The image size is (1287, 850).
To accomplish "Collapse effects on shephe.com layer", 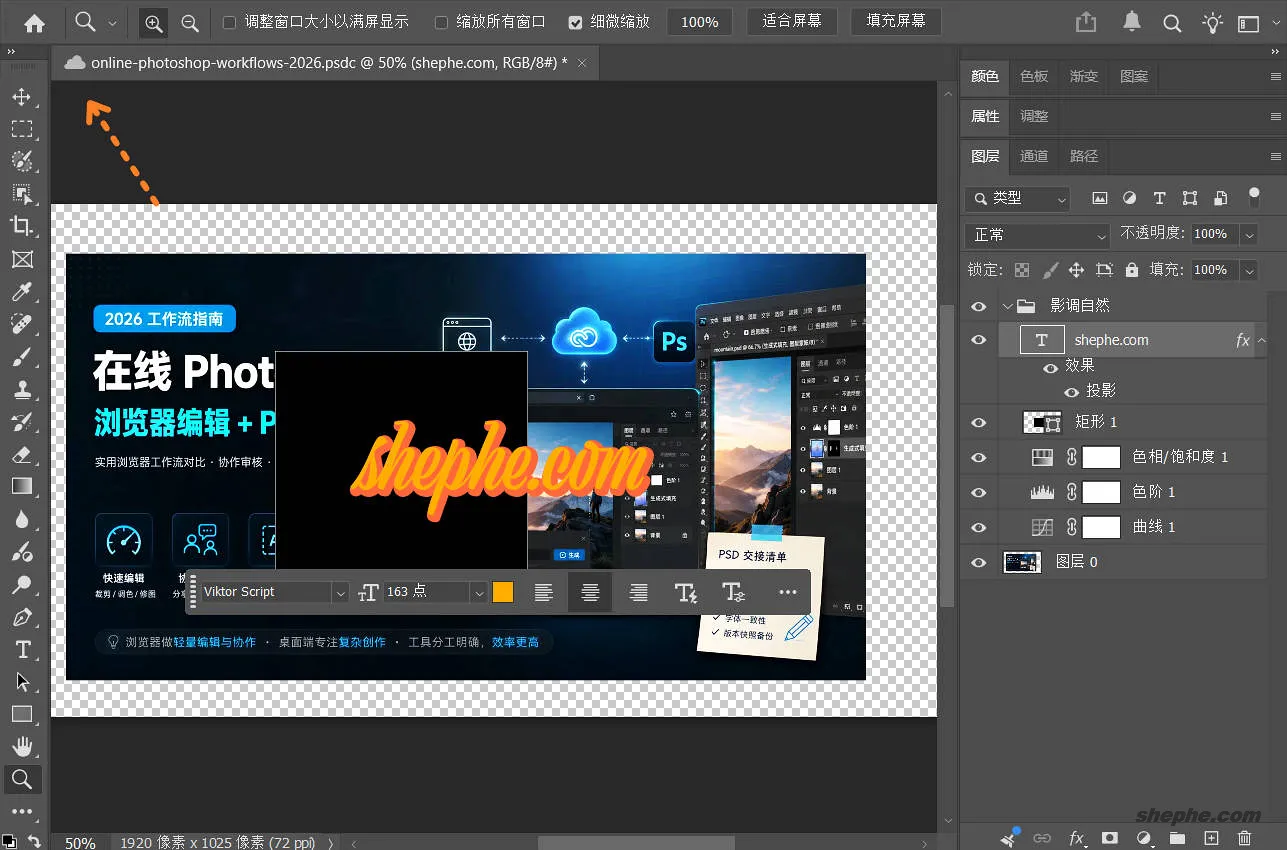I will [x=1262, y=340].
